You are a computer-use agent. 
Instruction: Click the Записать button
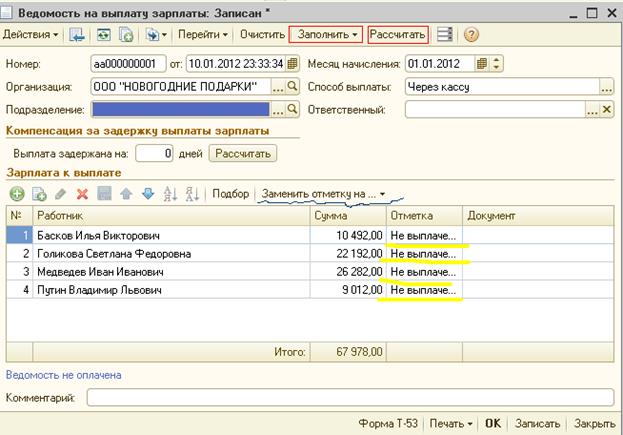coord(538,423)
